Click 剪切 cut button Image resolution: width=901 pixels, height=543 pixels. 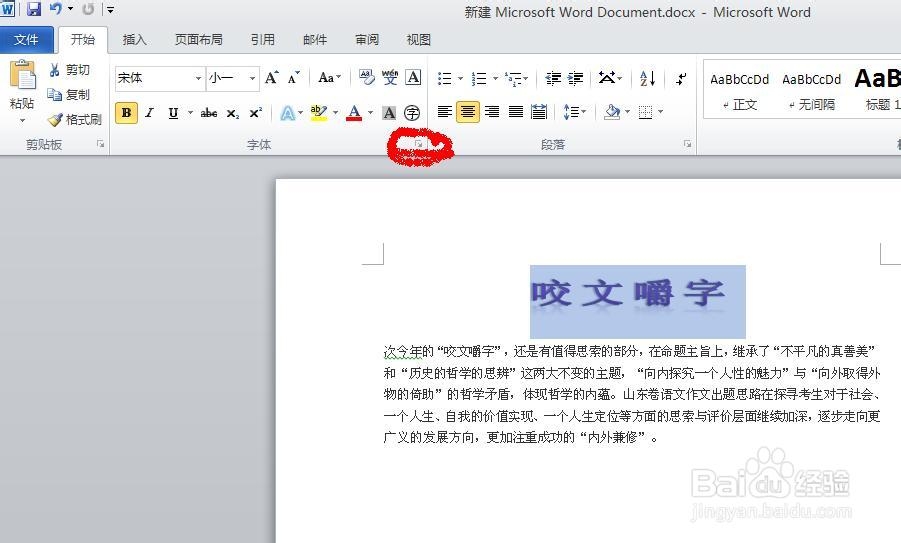[70, 70]
